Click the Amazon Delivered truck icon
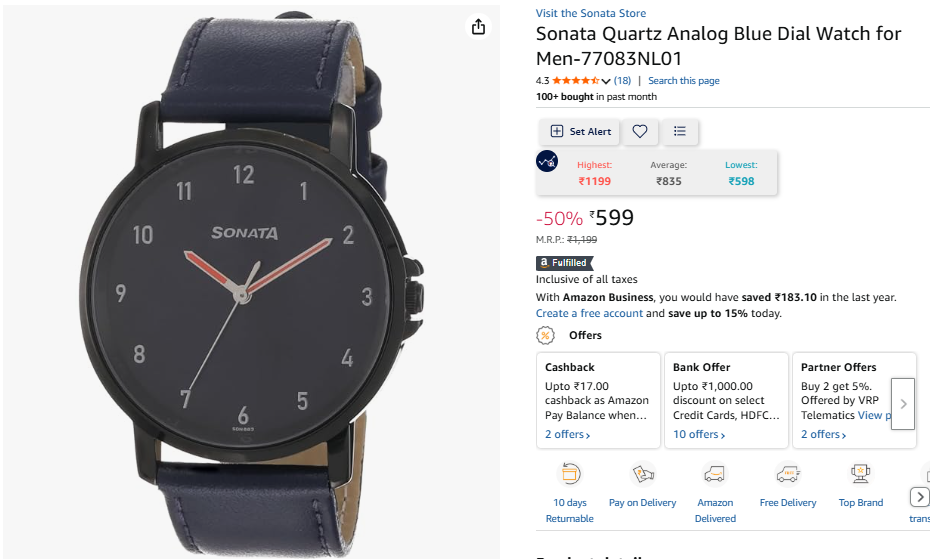 [x=715, y=474]
